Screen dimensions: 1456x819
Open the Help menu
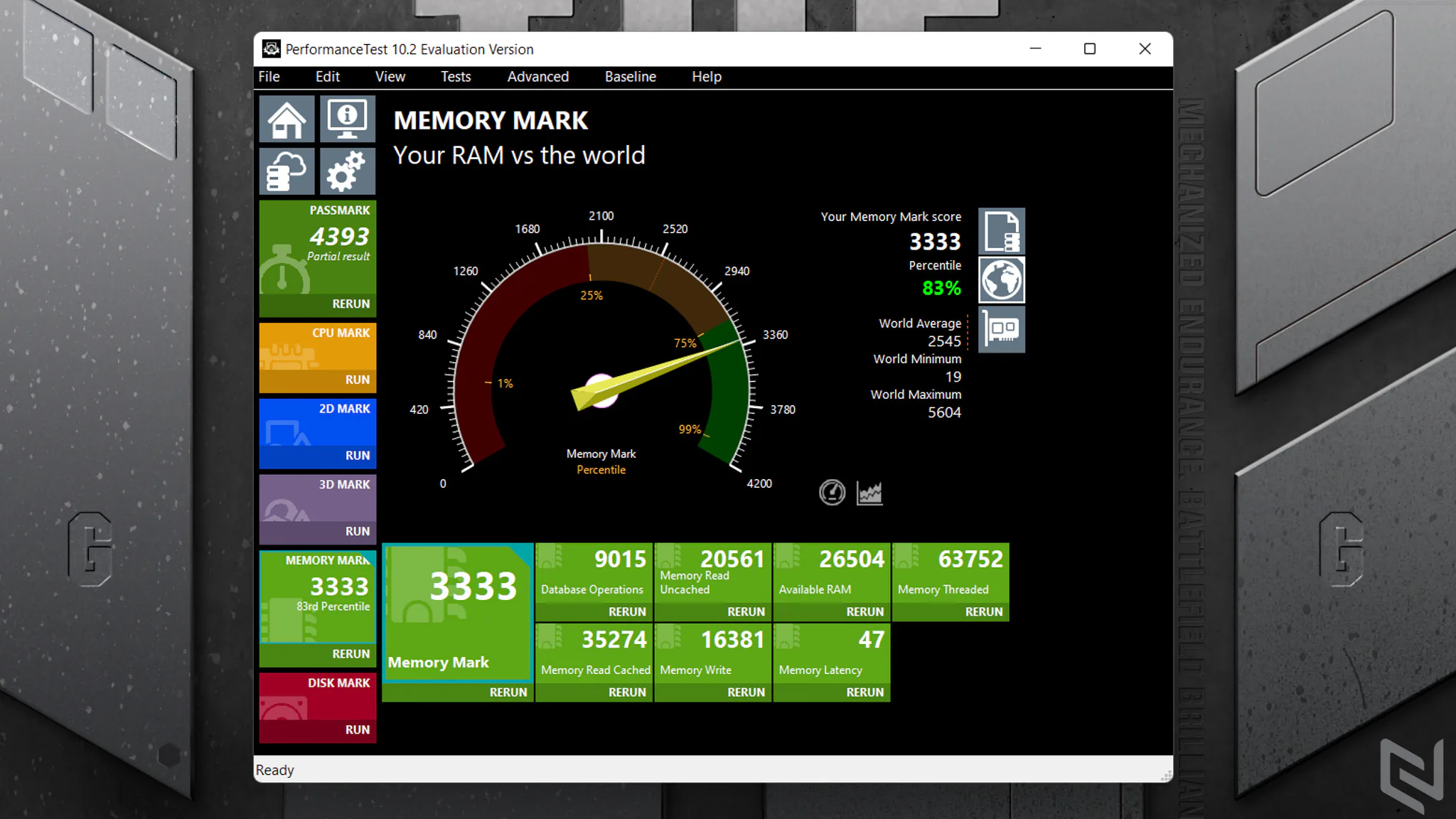(707, 77)
